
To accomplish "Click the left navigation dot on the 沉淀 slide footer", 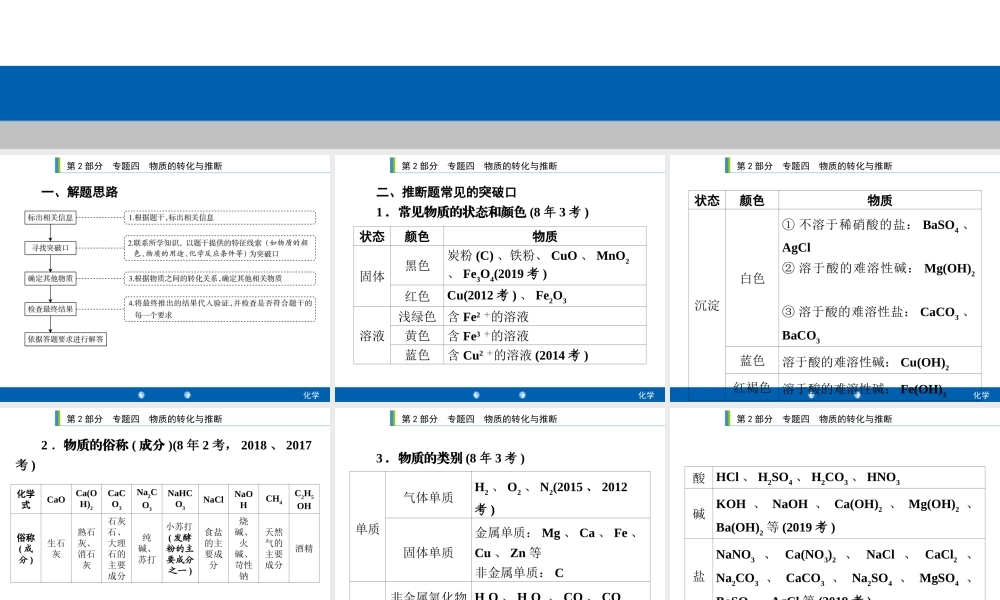I will click(x=810, y=395).
